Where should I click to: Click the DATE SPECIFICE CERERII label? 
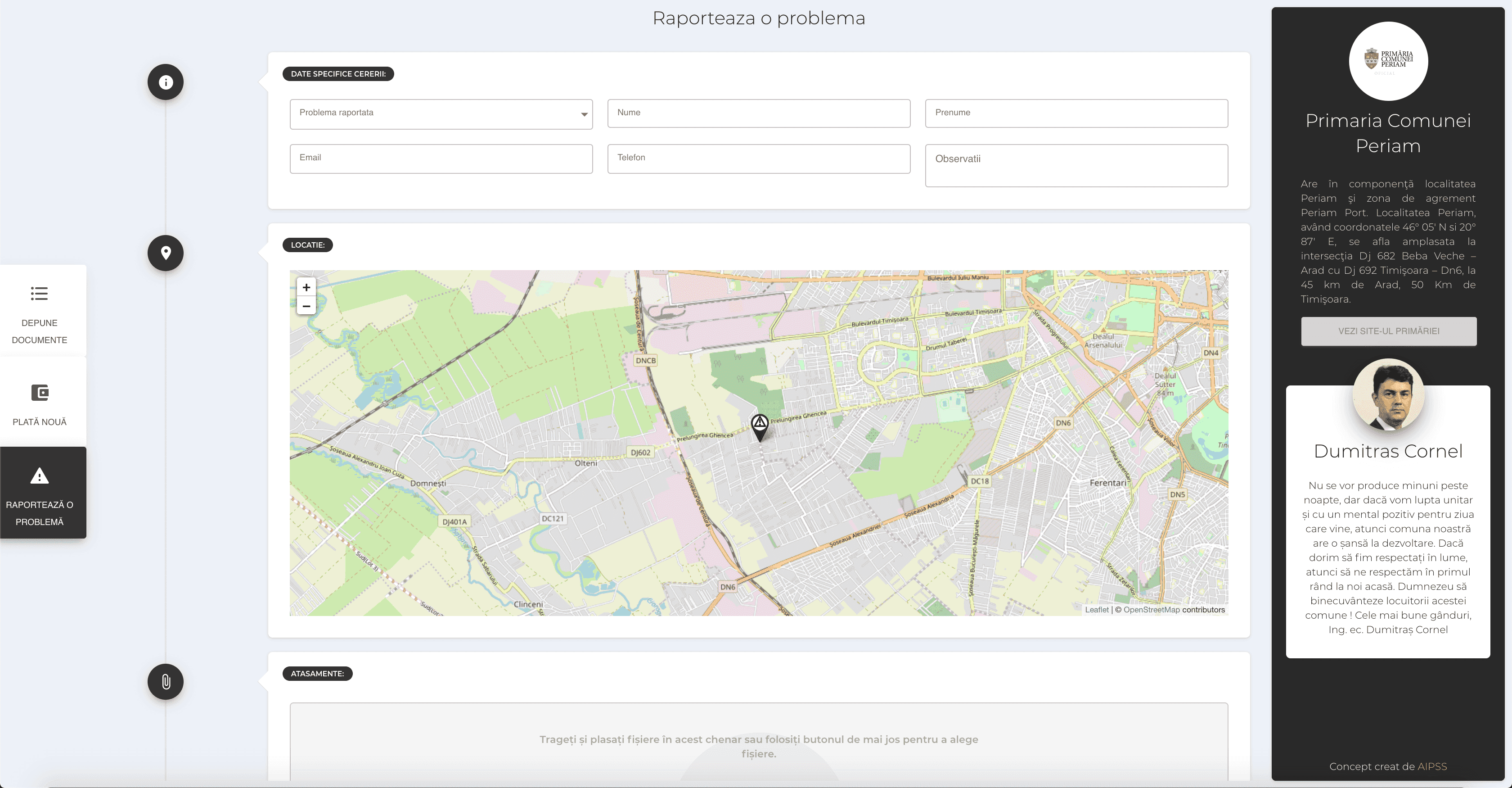point(338,74)
